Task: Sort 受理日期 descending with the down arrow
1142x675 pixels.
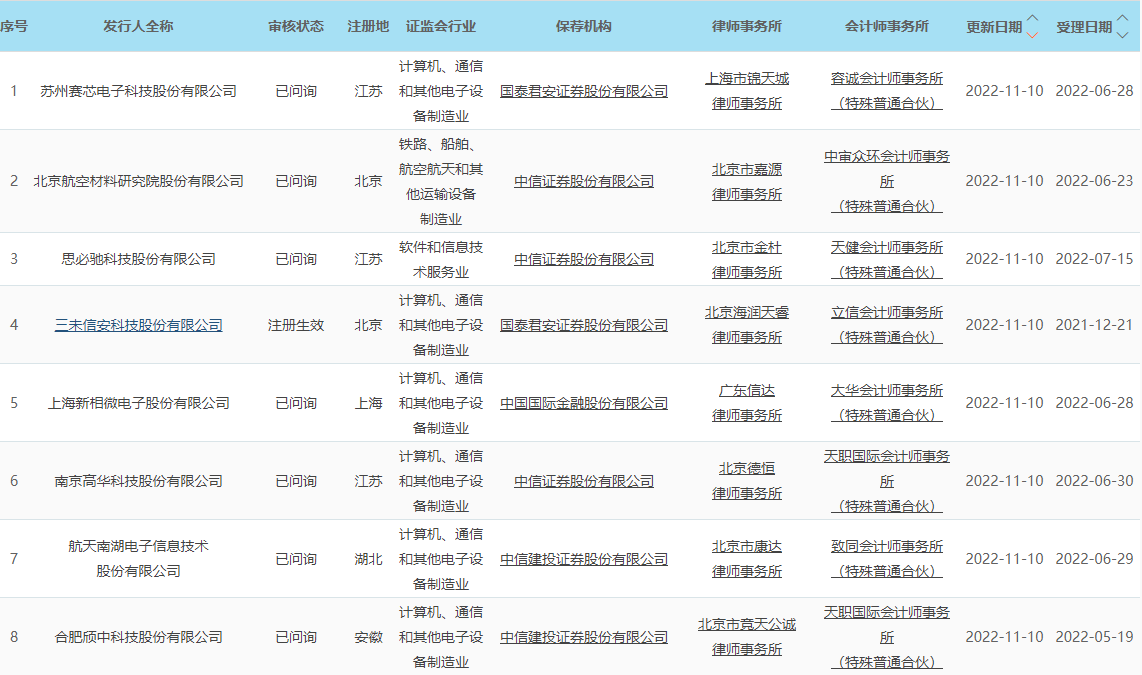Action: tap(1122, 35)
